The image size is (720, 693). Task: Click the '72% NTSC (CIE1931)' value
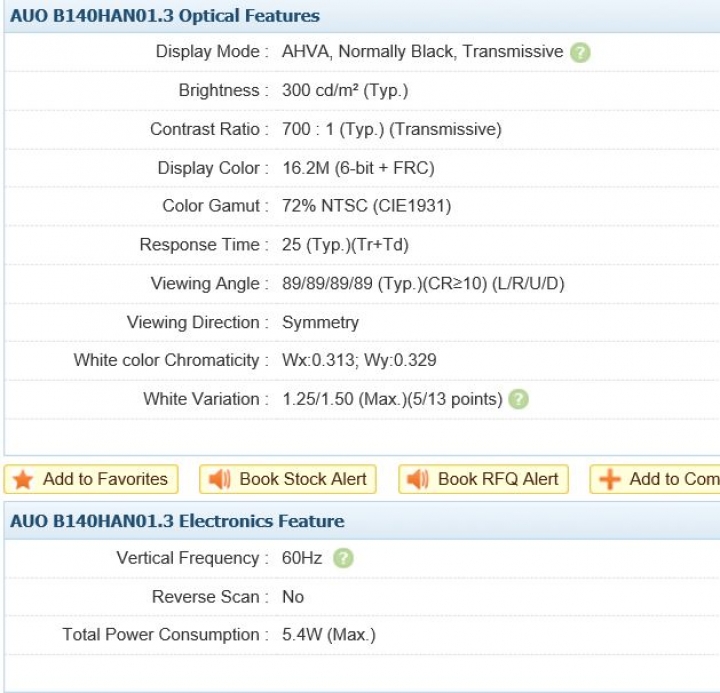click(x=366, y=206)
